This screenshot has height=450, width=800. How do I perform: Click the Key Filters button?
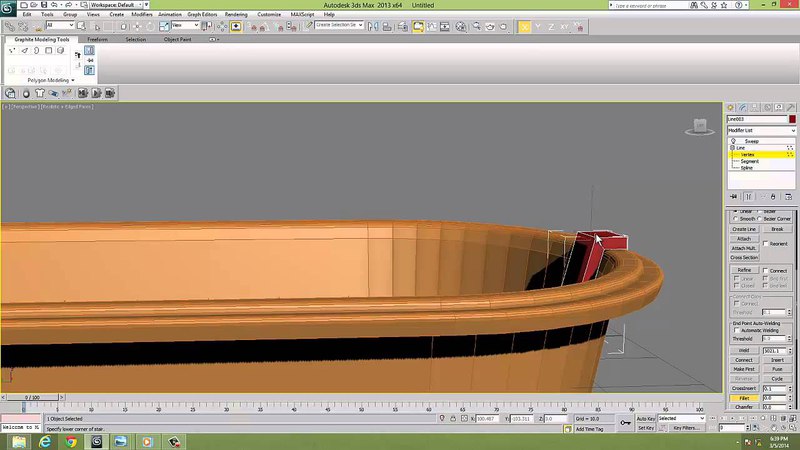[685, 427]
